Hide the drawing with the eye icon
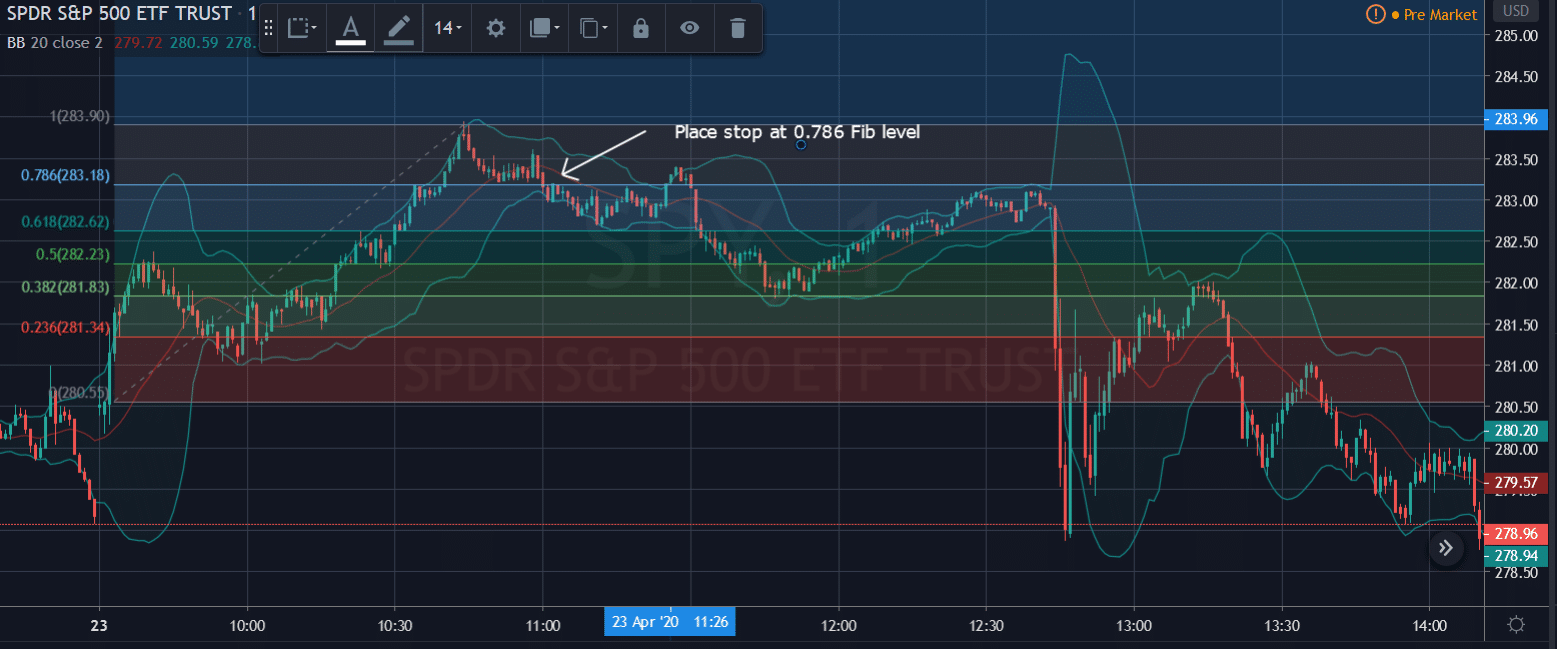This screenshot has width=1557, height=649. click(x=689, y=28)
